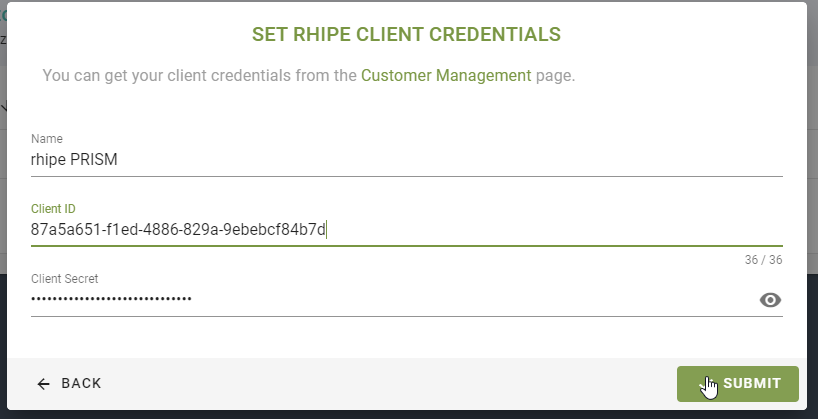Click the blank space above the footer
The height and width of the screenshot is (419, 818).
click(400, 338)
